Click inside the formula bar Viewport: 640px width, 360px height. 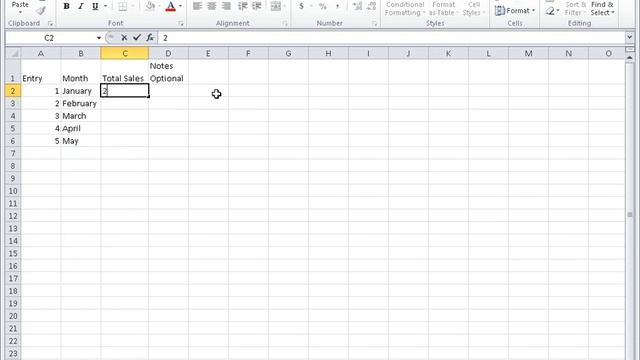coord(391,38)
